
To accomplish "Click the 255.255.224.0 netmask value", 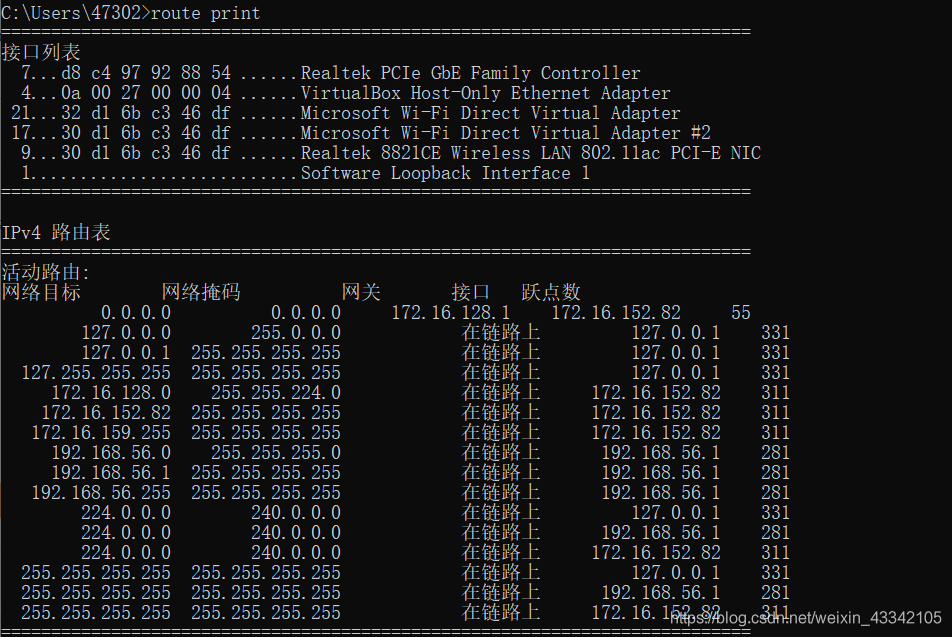I will pyautogui.click(x=275, y=393).
